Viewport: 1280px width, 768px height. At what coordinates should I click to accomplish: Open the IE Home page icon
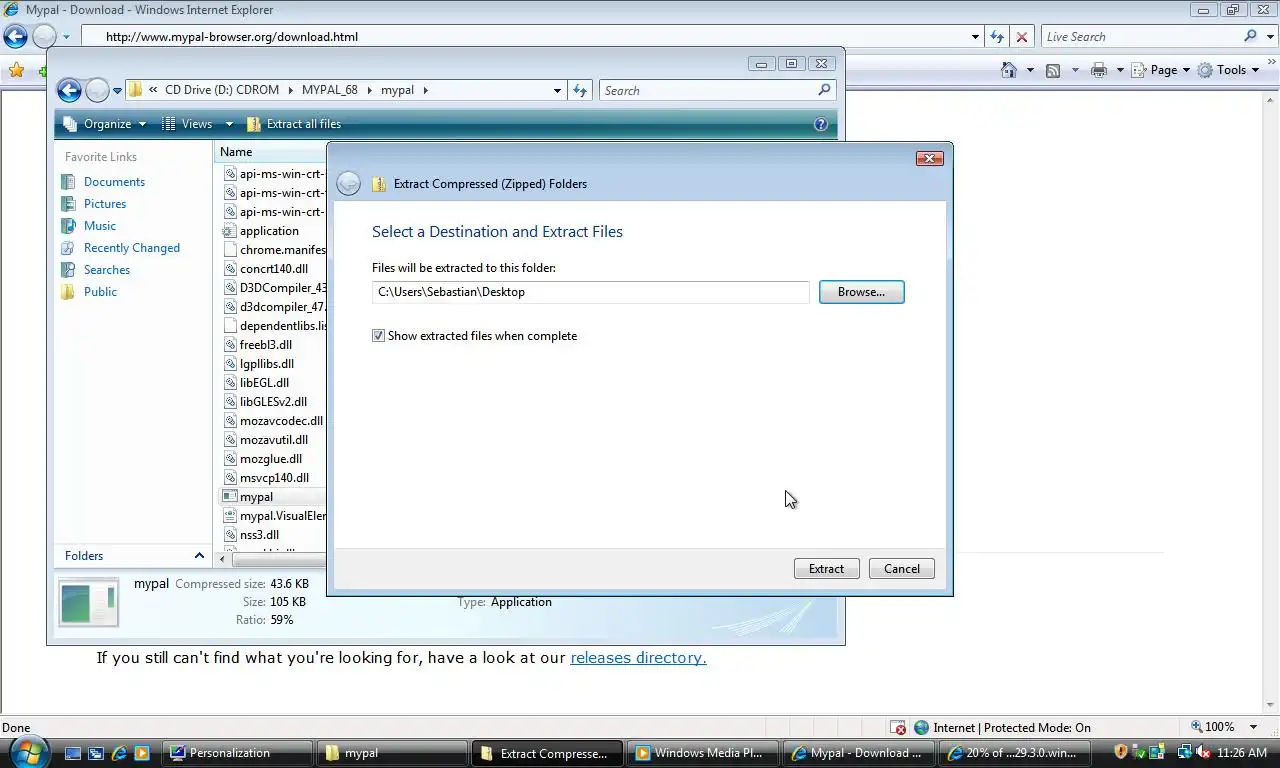1009,70
